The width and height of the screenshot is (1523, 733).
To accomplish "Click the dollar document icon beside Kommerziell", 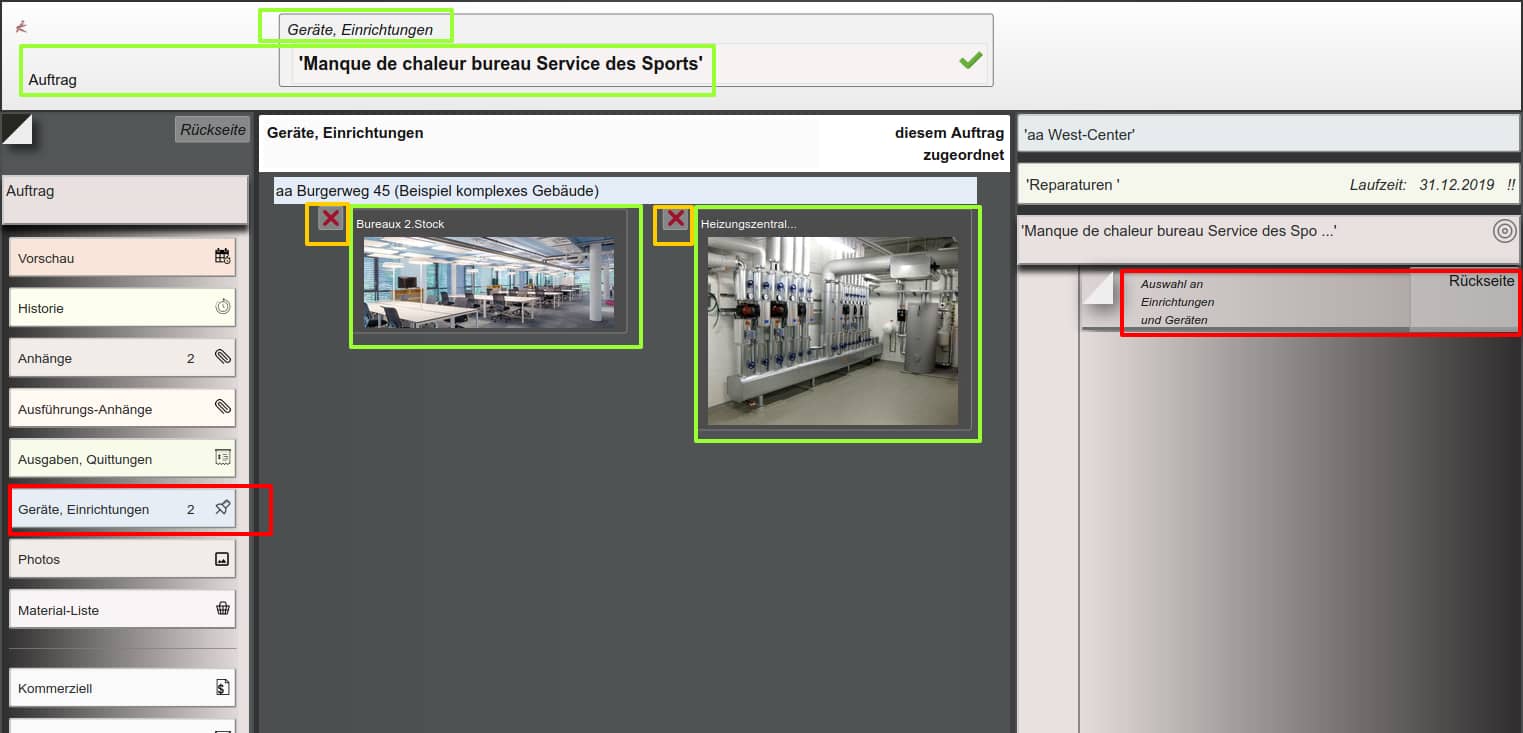I will pos(222,688).
